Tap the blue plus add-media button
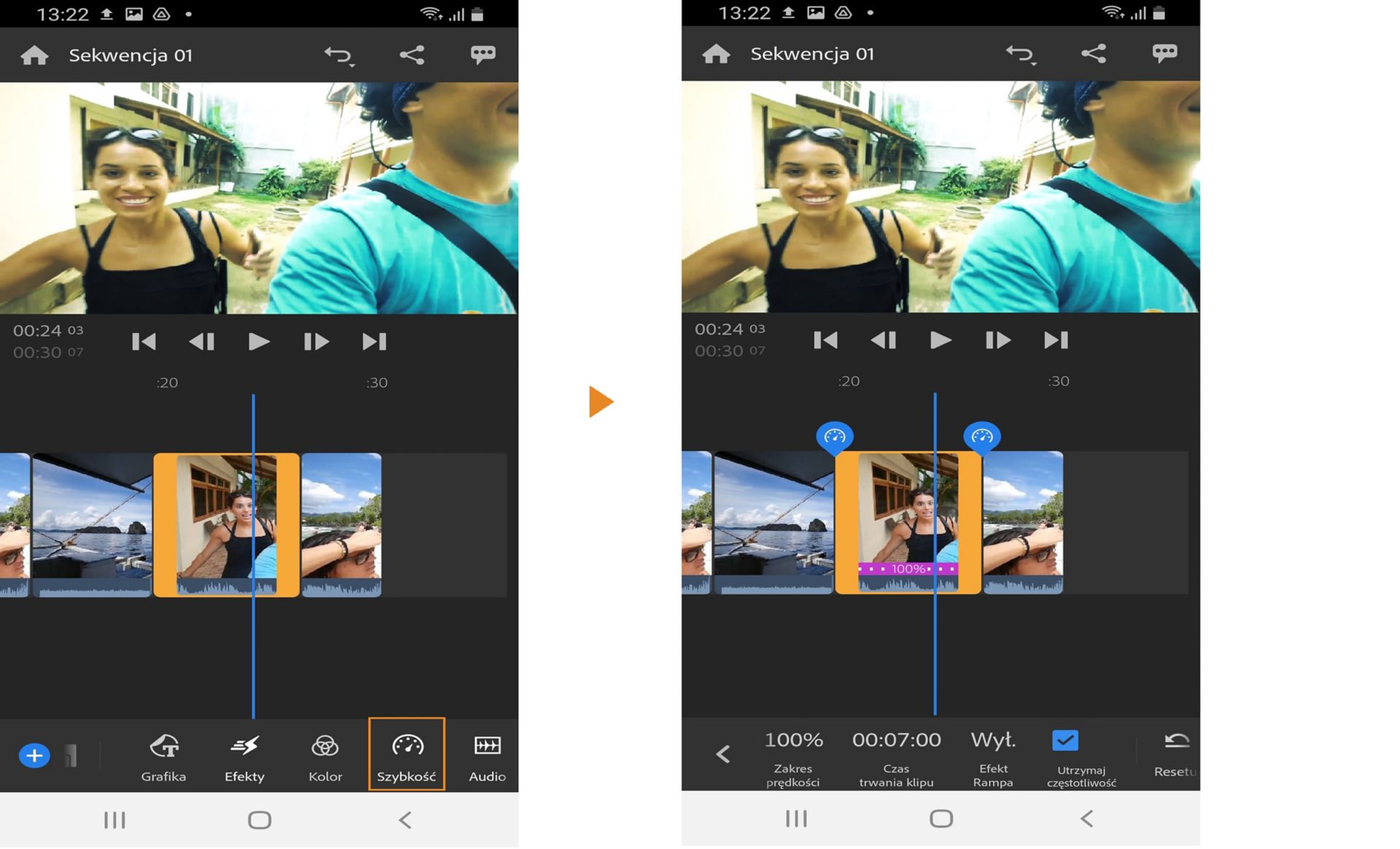The height and width of the screenshot is (849, 1400). (34, 756)
